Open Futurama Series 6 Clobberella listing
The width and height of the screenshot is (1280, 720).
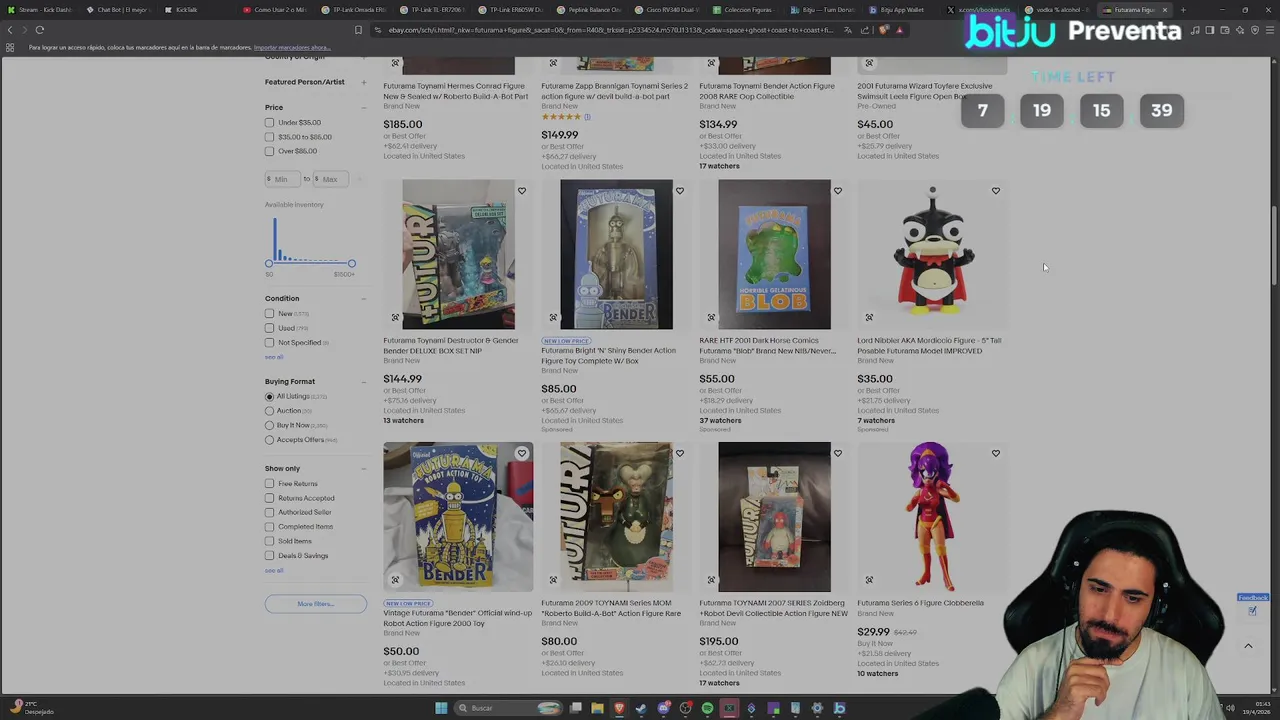[920, 603]
